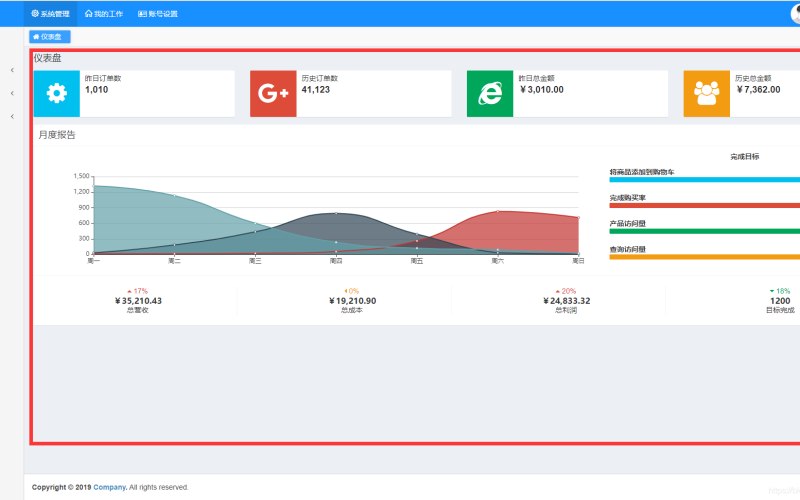The height and width of the screenshot is (500, 800).
Task: Click the blue add-to-cart progress bar
Action: point(705,180)
